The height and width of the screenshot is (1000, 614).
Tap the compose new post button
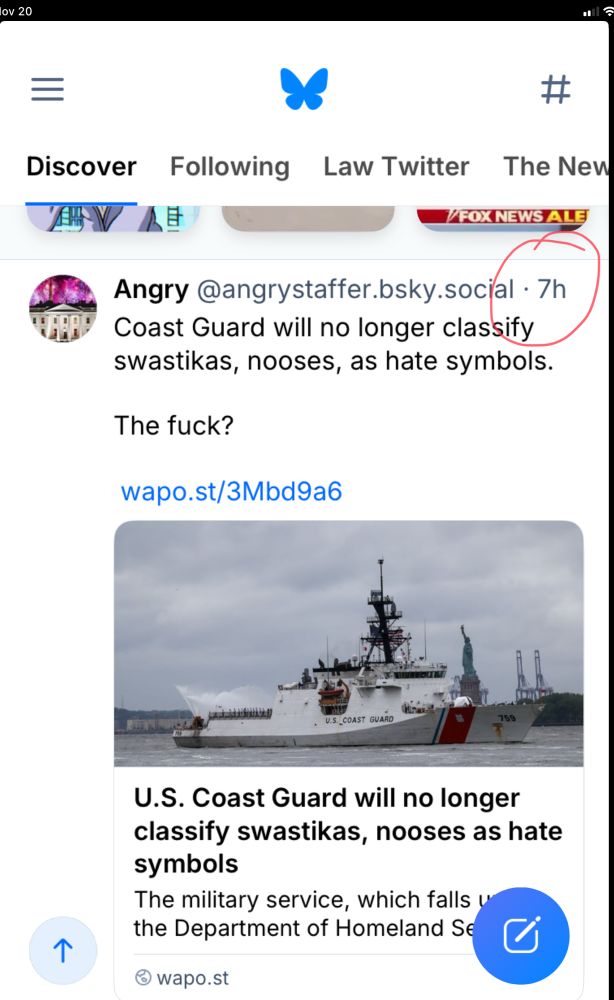click(x=521, y=936)
